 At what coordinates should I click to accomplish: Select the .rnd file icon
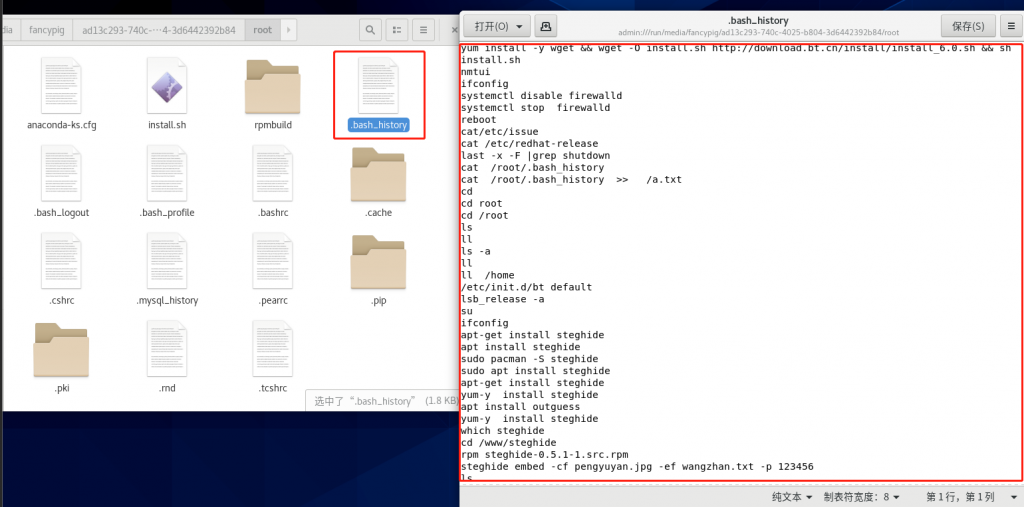click(x=167, y=348)
